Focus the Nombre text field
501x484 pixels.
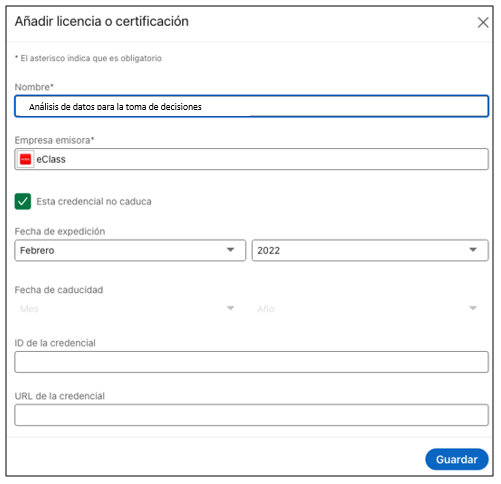click(252, 106)
